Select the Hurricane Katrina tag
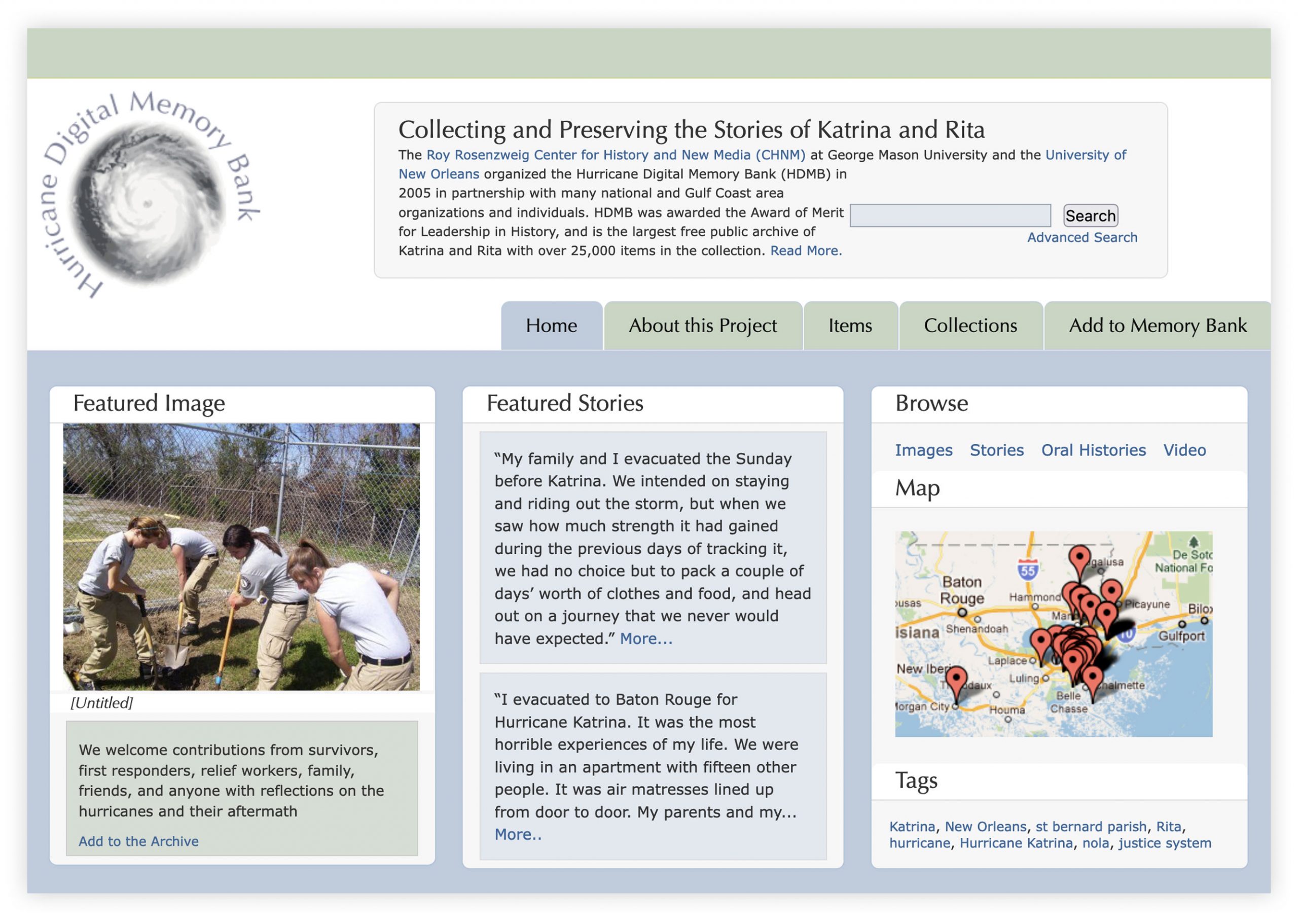Image resolution: width=1298 pixels, height=924 pixels. click(1016, 843)
